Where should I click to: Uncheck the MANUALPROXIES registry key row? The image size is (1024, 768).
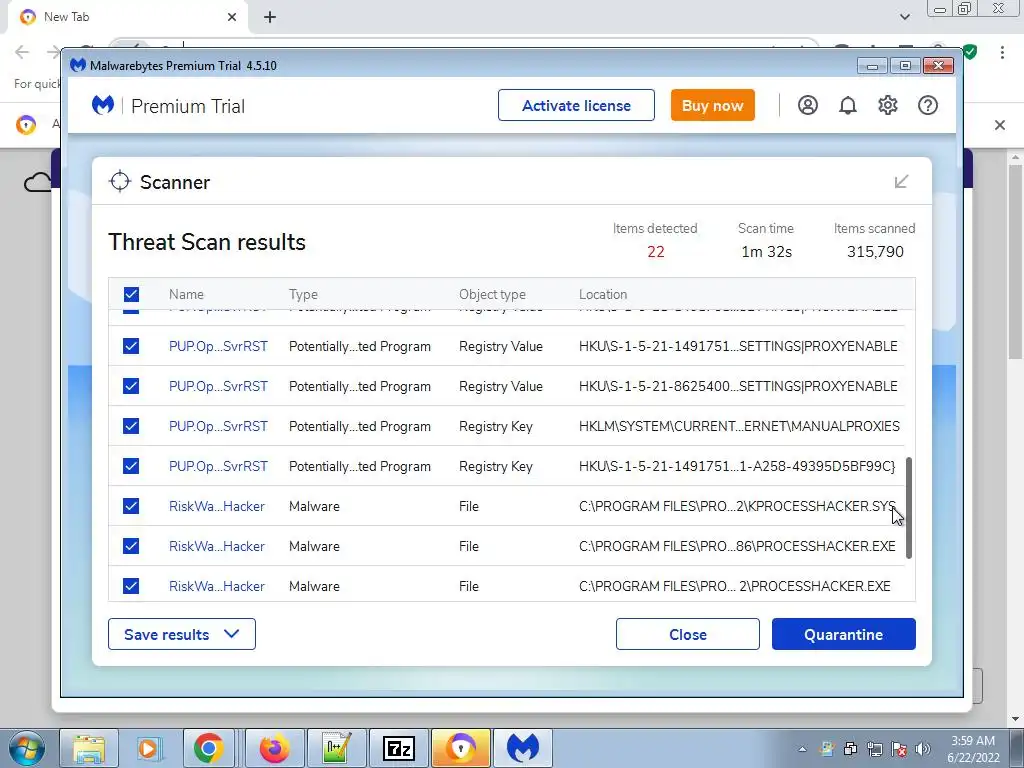tap(131, 426)
